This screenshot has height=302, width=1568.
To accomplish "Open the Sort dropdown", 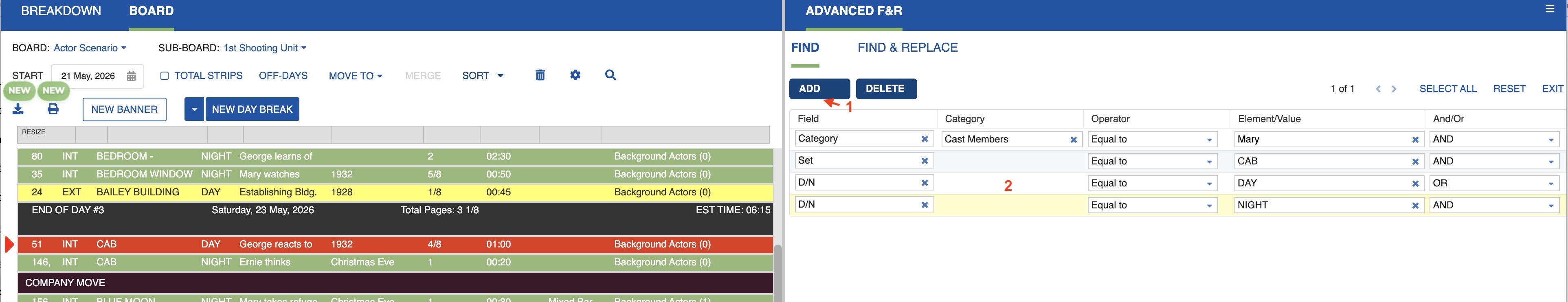I will (x=483, y=76).
